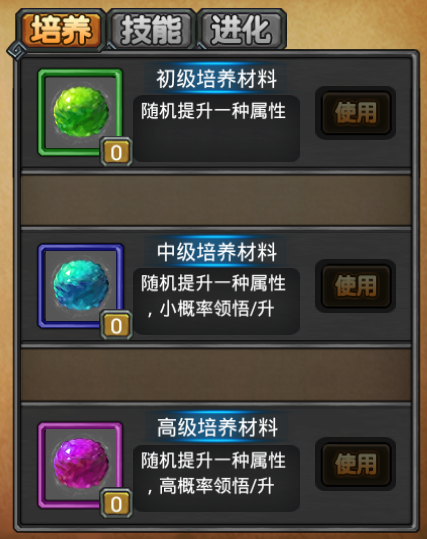Screen dimensions: 427x539
Task: Select the blue 中级培养材料 orb icon
Action: (x=80, y=286)
